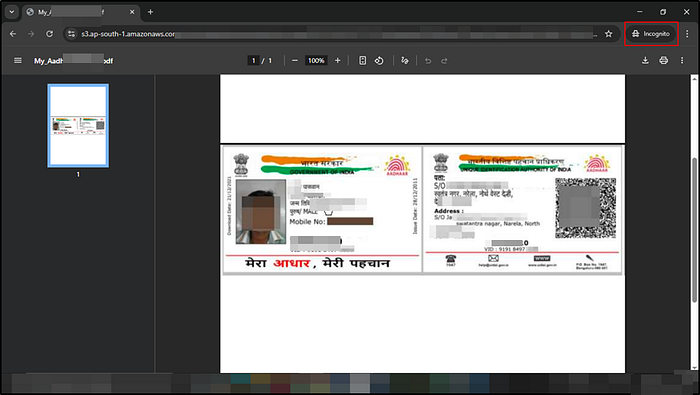Zoom out the PDF document
The height and width of the screenshot is (395, 700).
pos(295,60)
